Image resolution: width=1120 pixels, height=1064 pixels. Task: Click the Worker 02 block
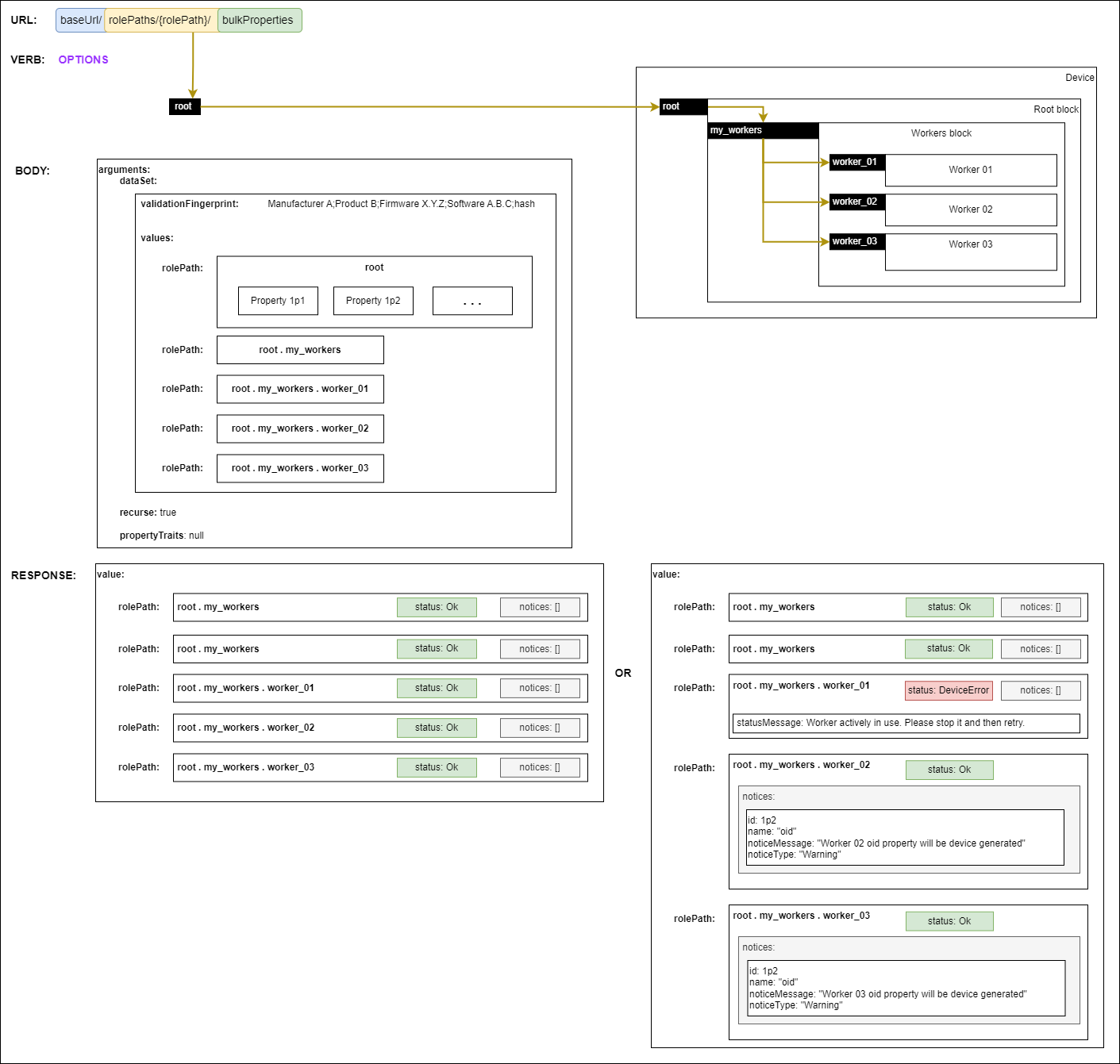point(971,209)
